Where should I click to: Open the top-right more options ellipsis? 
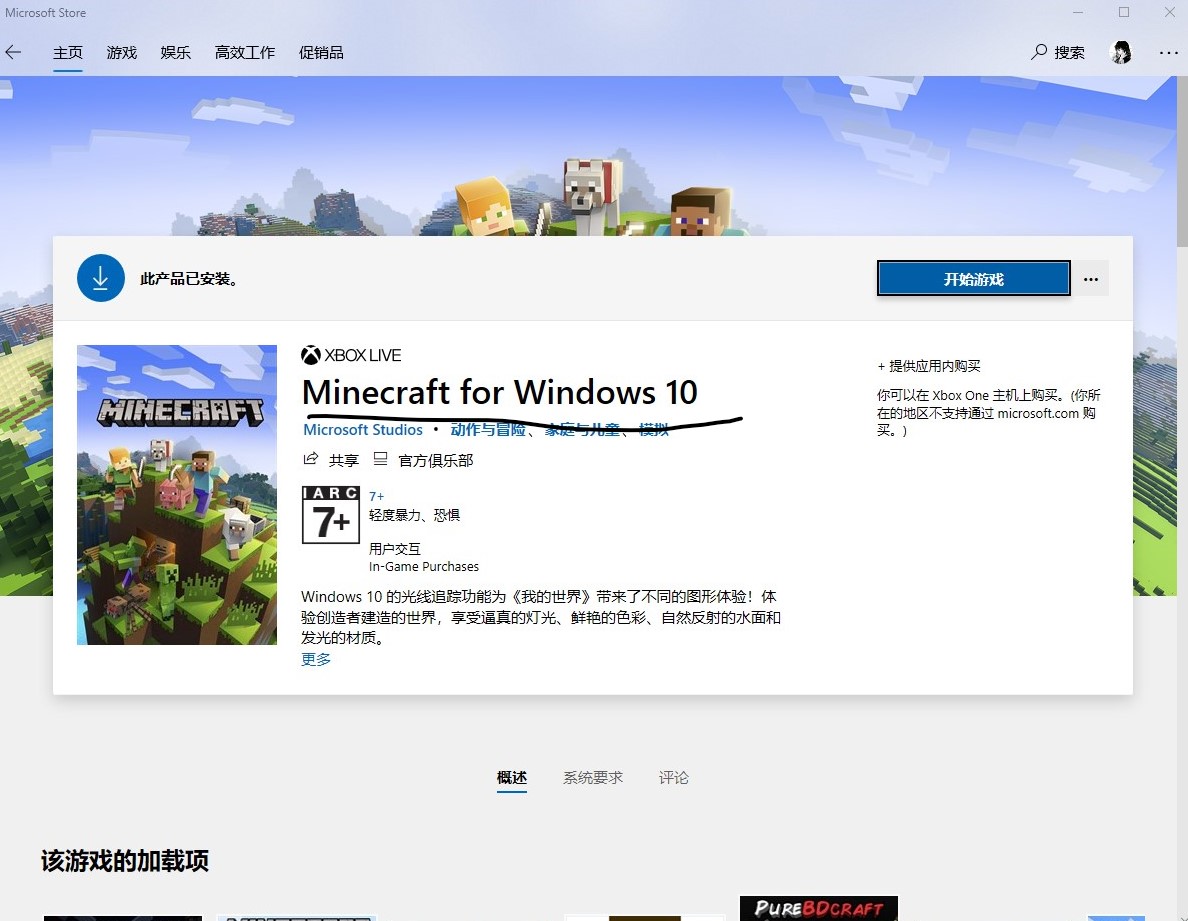(x=1168, y=52)
